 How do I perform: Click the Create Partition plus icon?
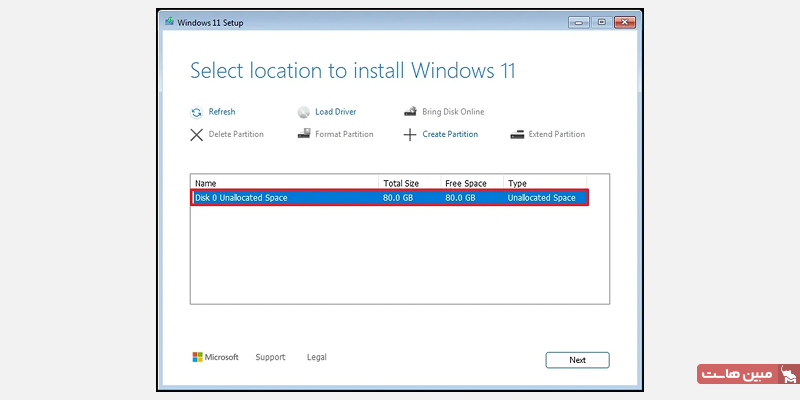[x=410, y=135]
